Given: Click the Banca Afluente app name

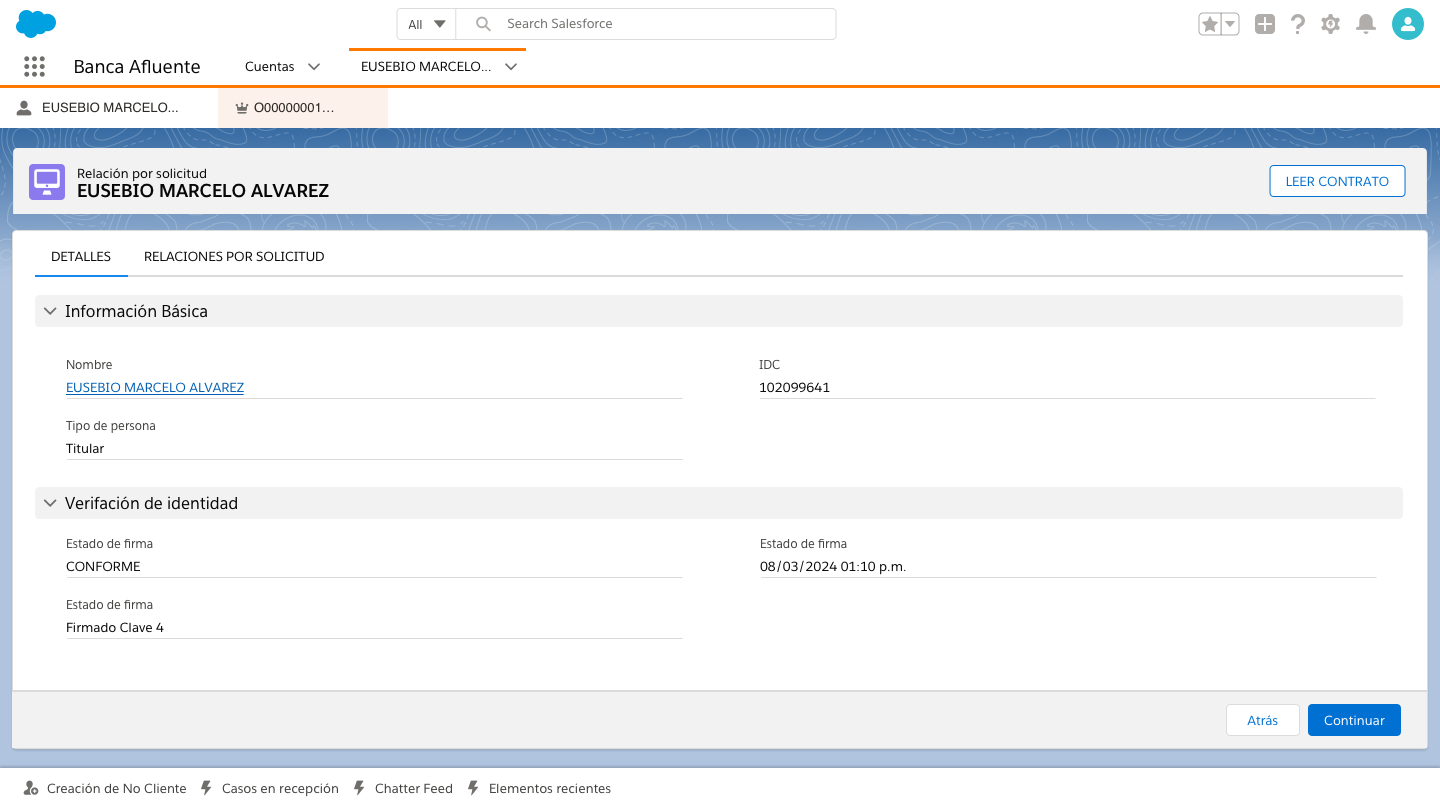Looking at the screenshot, I should [137, 67].
